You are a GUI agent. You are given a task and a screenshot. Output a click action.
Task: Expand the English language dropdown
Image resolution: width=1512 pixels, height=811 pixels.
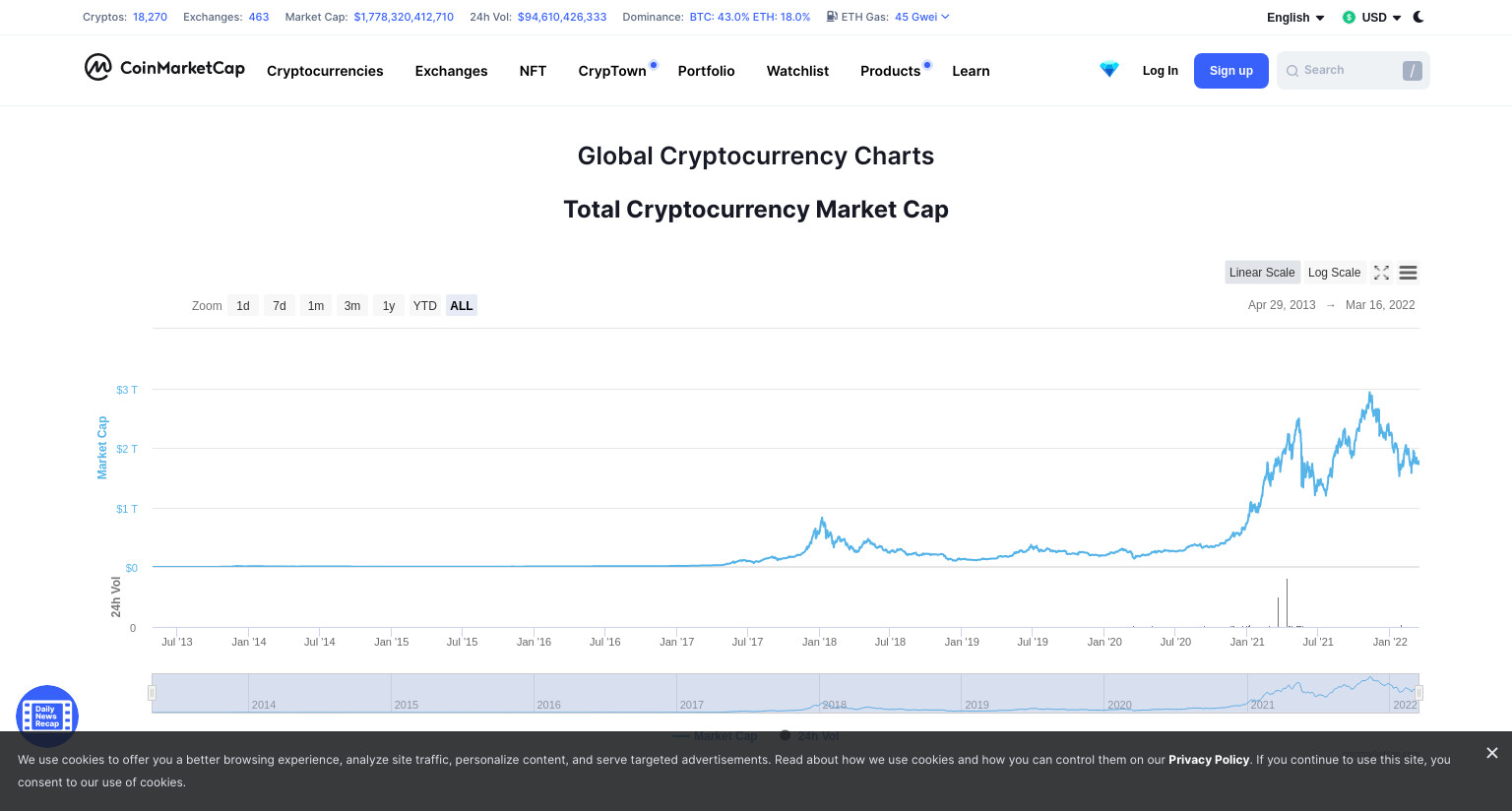point(1295,18)
